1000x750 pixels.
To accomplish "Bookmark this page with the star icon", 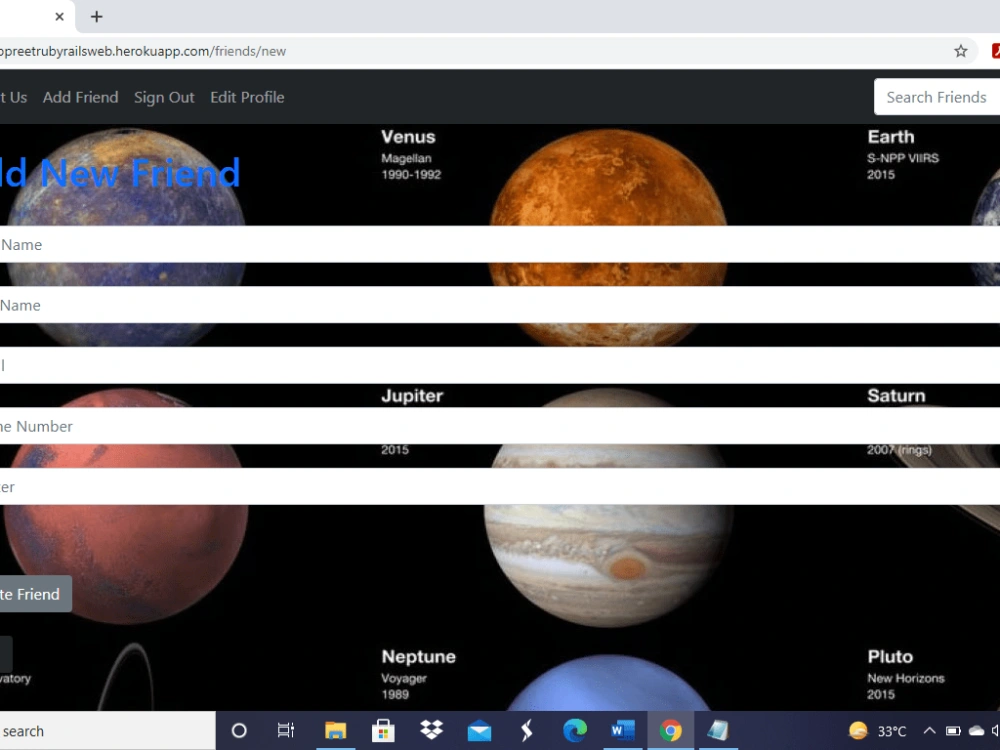I will (960, 51).
